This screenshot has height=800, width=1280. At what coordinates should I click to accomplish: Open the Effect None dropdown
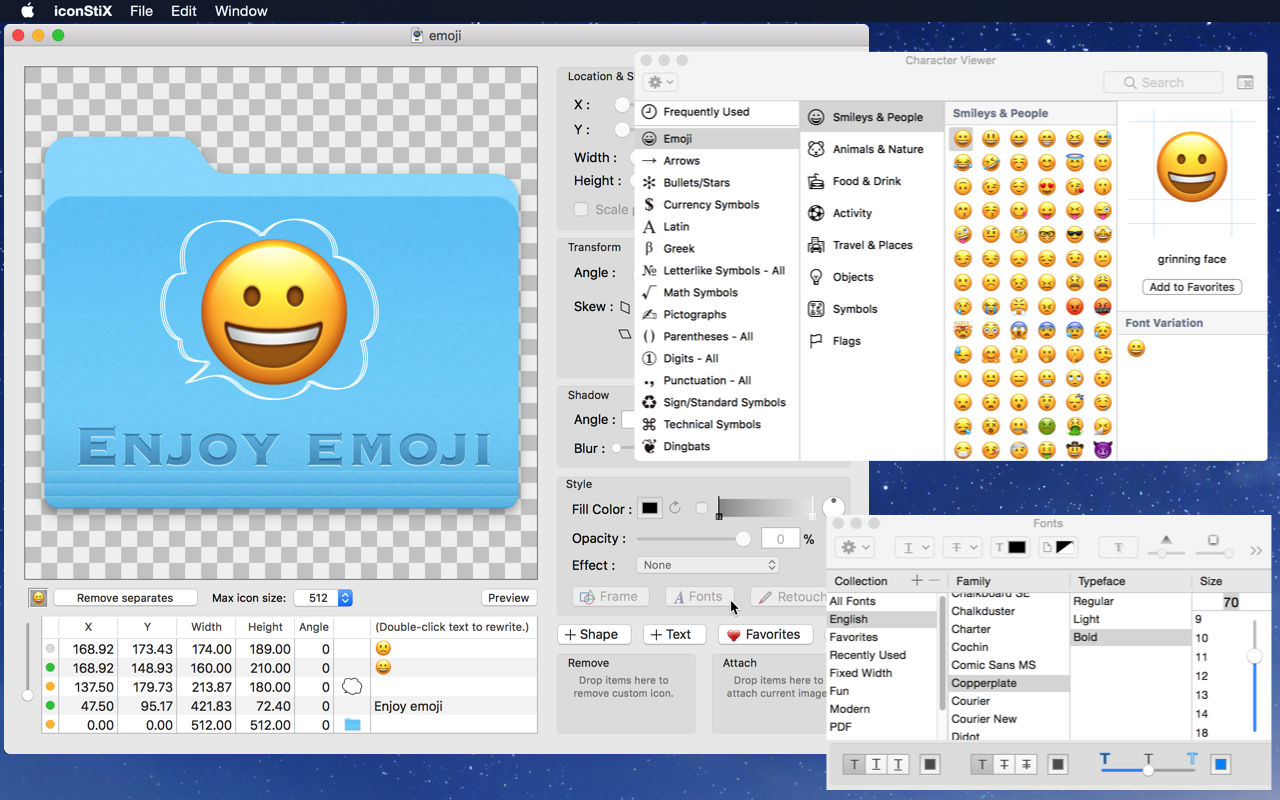click(x=707, y=565)
